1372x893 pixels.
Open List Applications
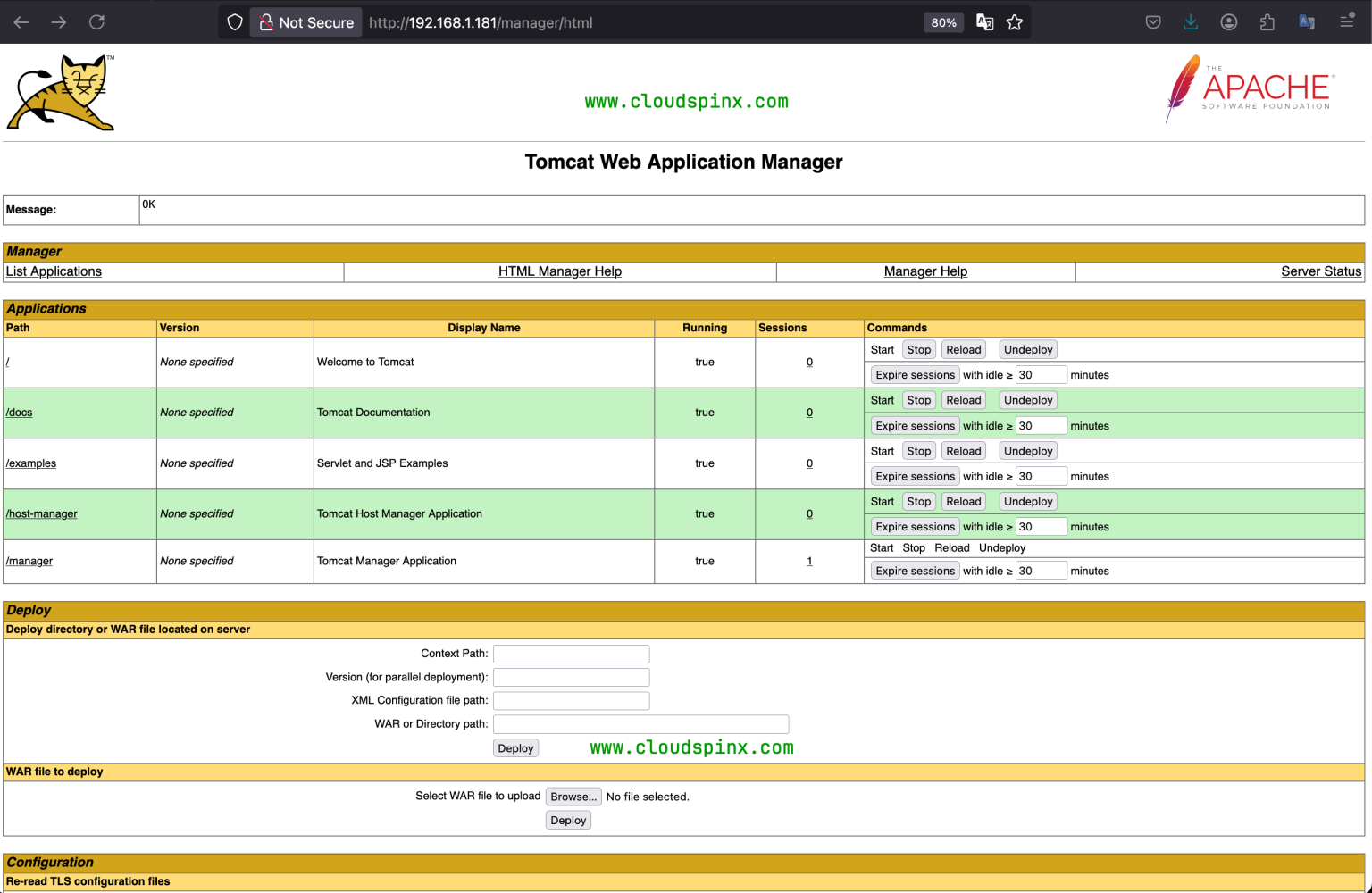tap(53, 271)
